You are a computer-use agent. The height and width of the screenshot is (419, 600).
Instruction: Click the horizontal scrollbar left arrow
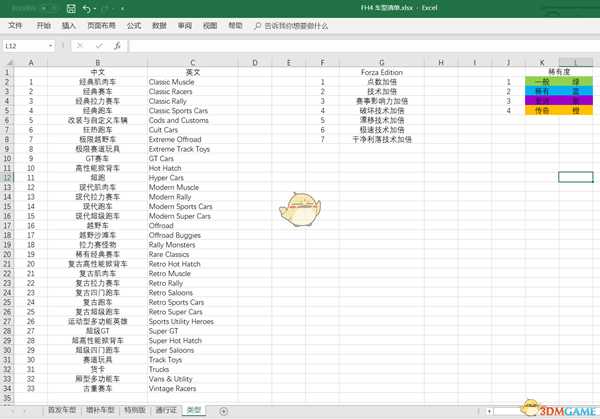(x=489, y=411)
